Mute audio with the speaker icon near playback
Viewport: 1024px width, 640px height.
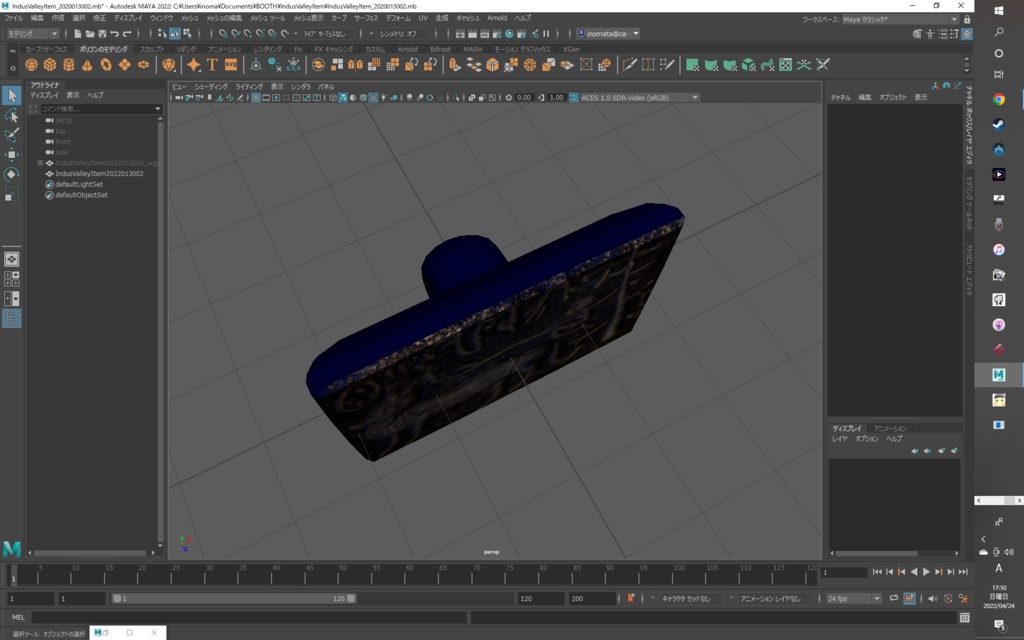933,598
